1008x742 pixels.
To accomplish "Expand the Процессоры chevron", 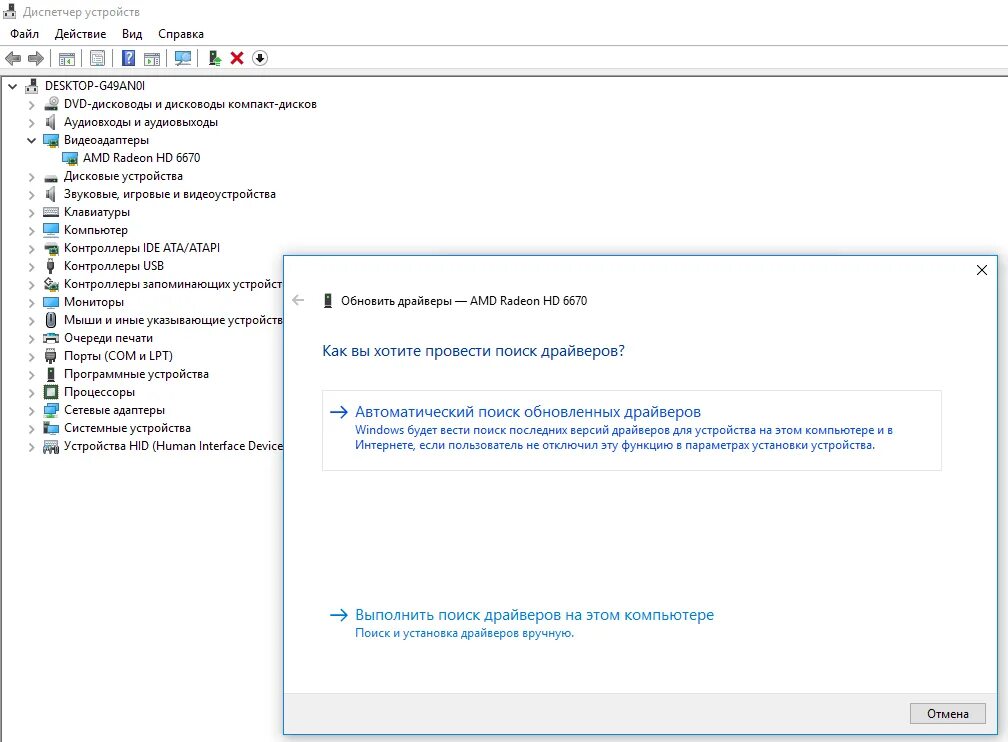I will point(32,392).
